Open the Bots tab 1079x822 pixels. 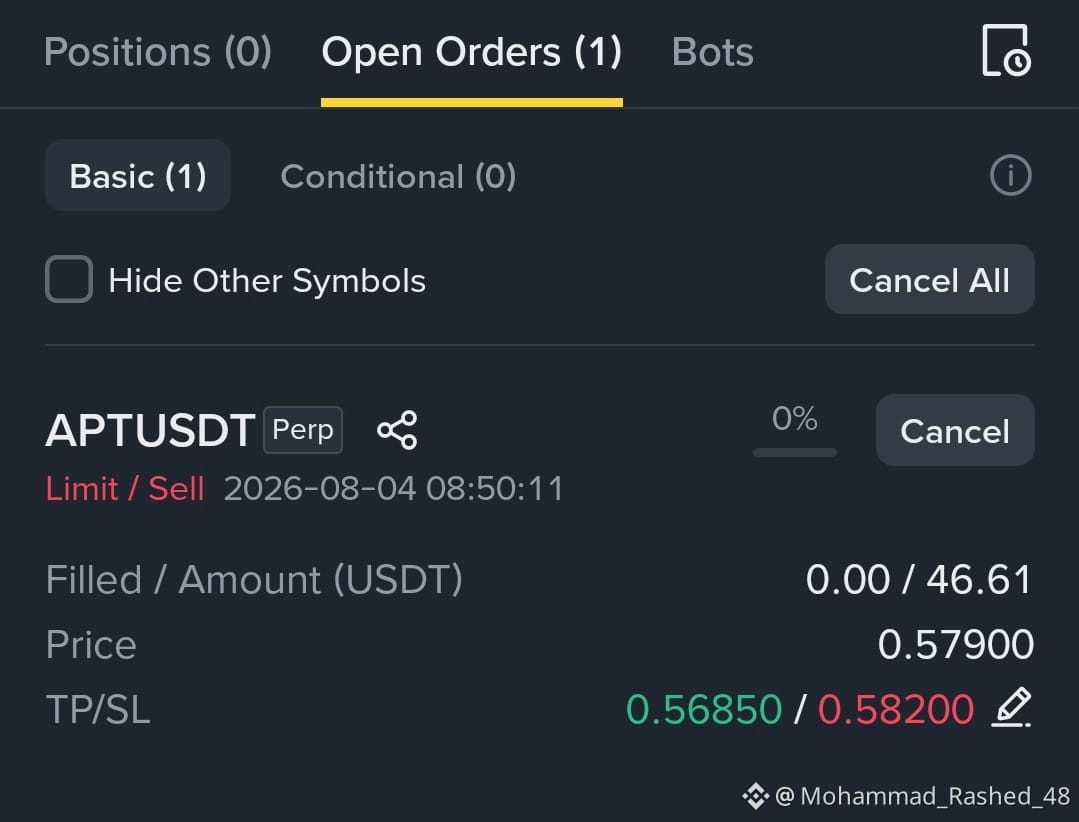712,52
